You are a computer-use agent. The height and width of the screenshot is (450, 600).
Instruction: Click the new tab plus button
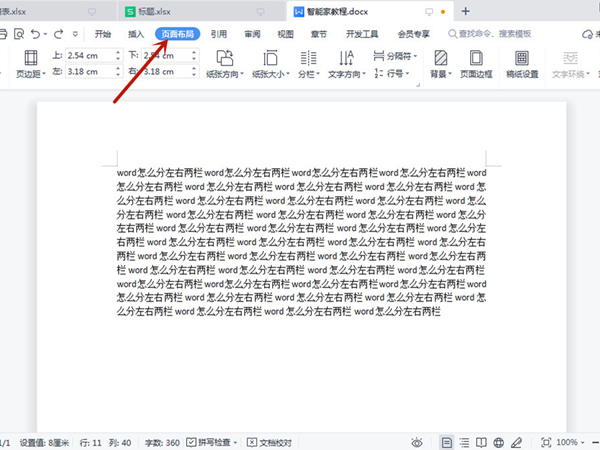tap(466, 10)
